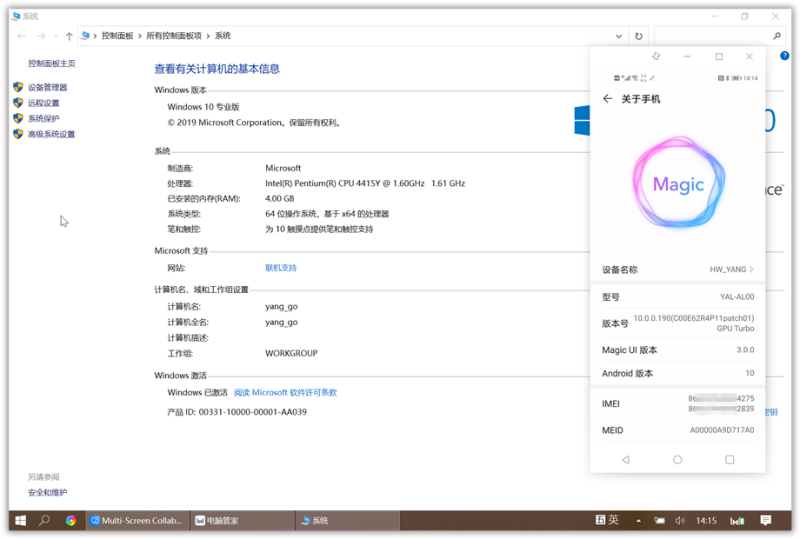The height and width of the screenshot is (539, 800).
Task: Click the search magnifier icon in search box
Action: coord(777,36)
